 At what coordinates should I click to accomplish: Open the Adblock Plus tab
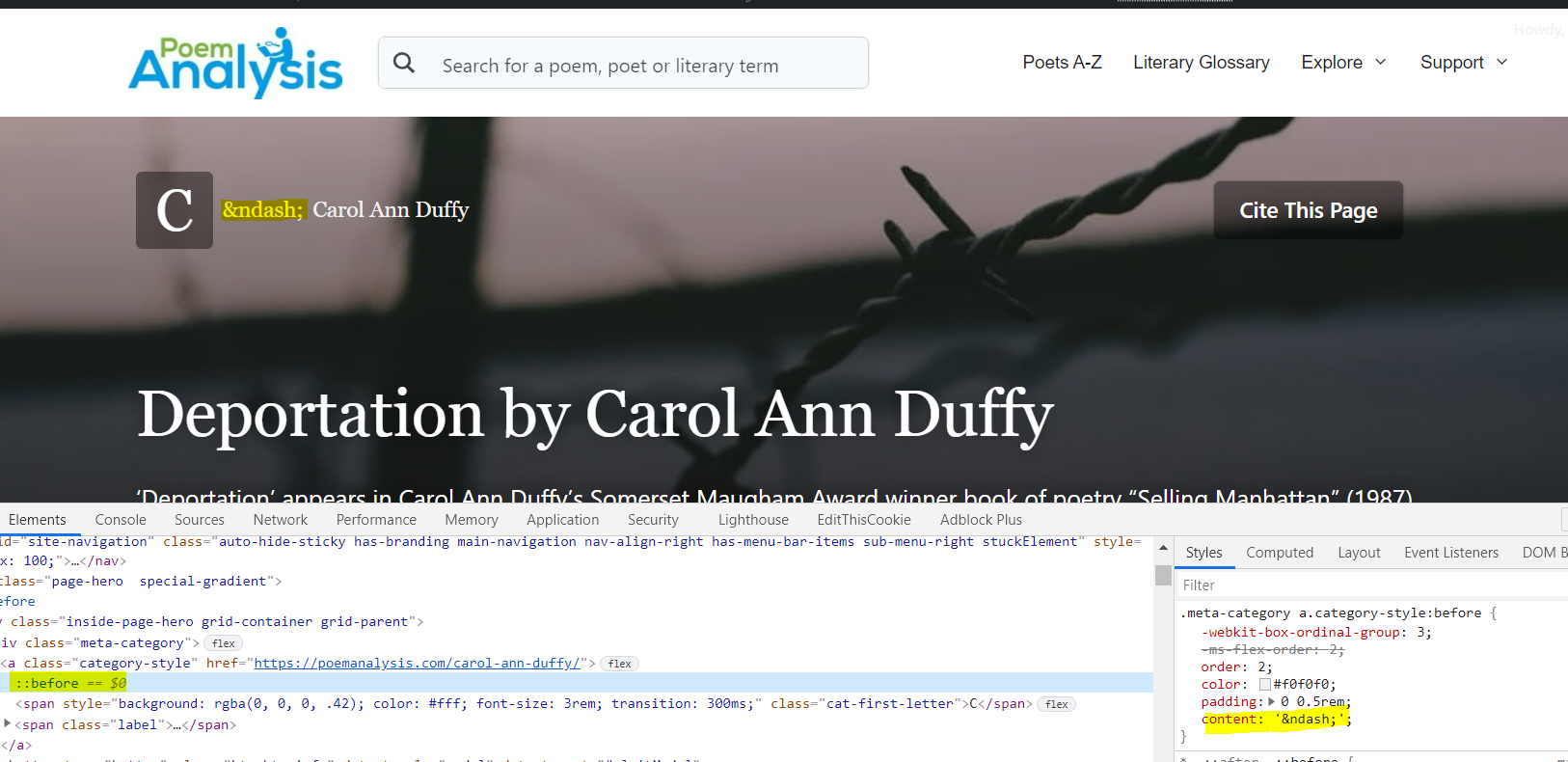point(981,520)
